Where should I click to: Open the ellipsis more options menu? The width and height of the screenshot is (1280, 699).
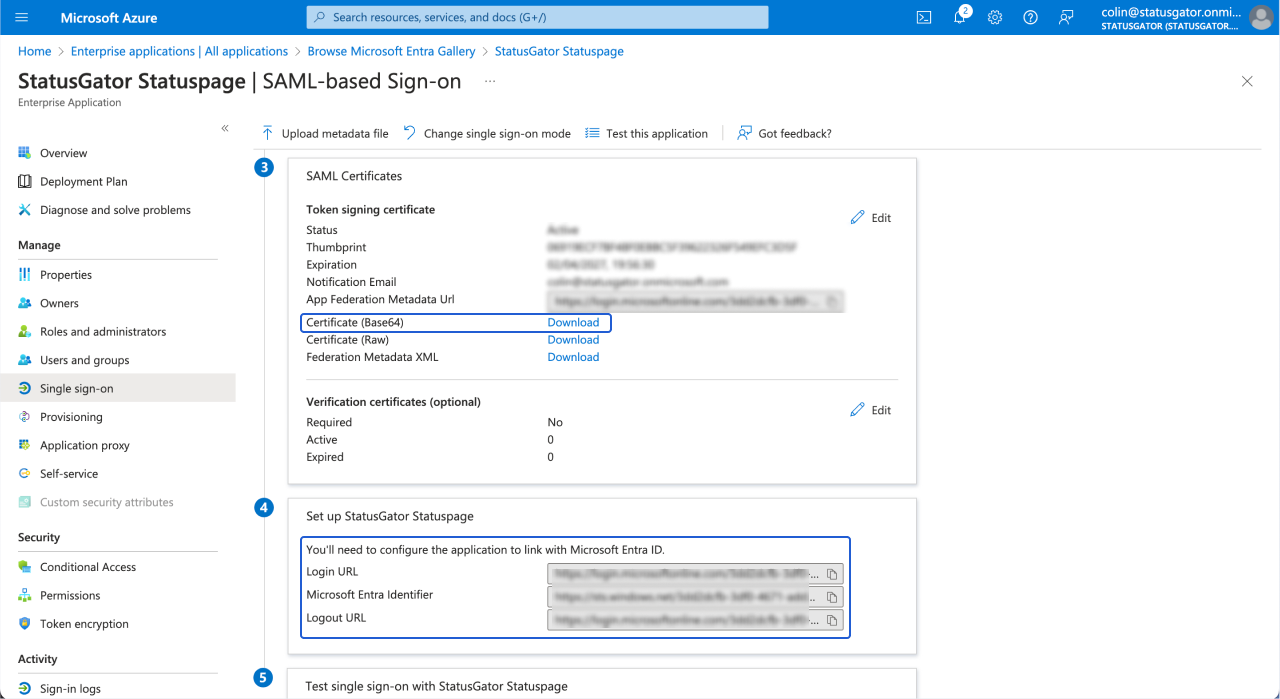pos(490,81)
